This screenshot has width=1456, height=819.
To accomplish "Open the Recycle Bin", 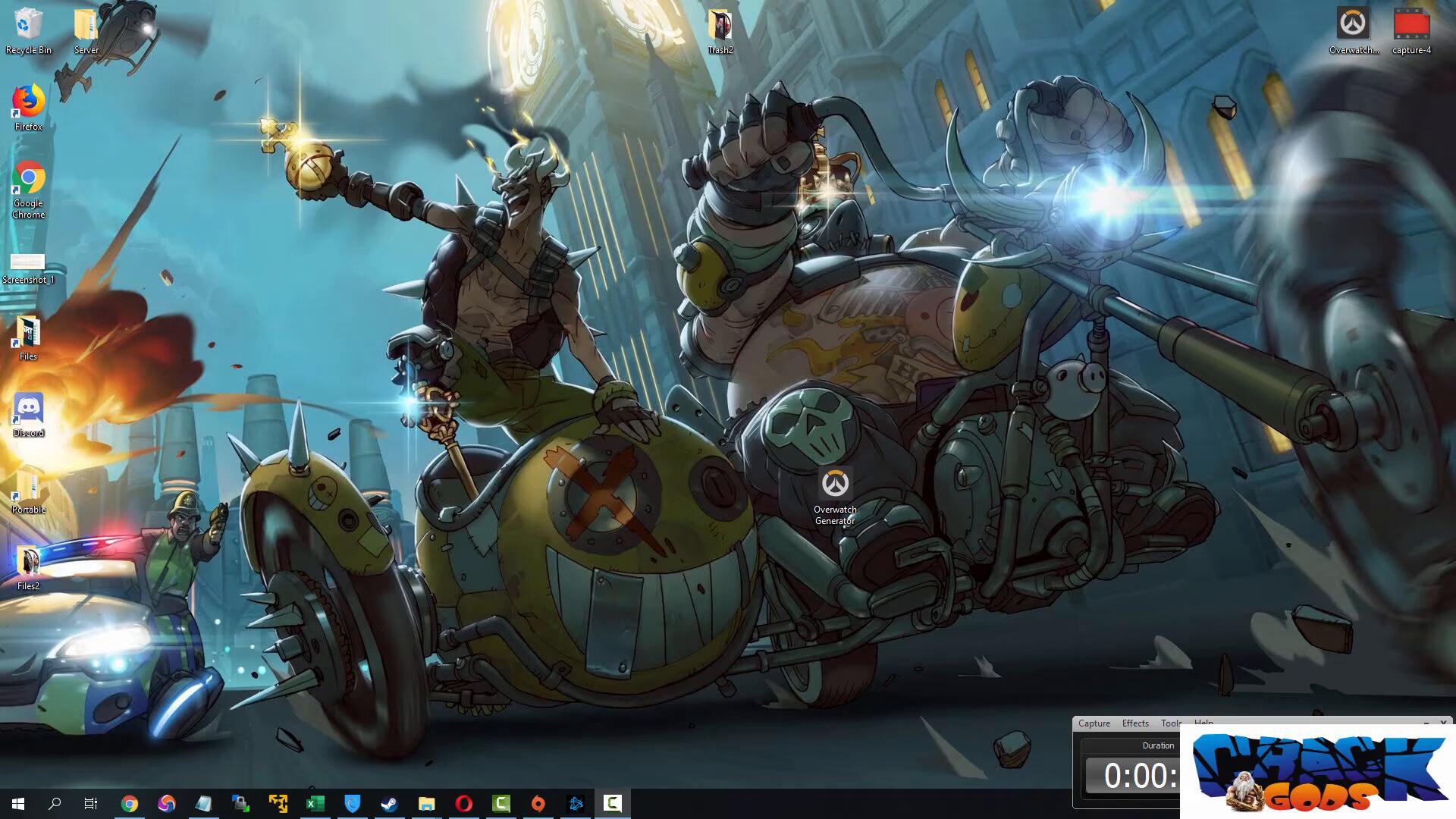I will tap(28, 25).
